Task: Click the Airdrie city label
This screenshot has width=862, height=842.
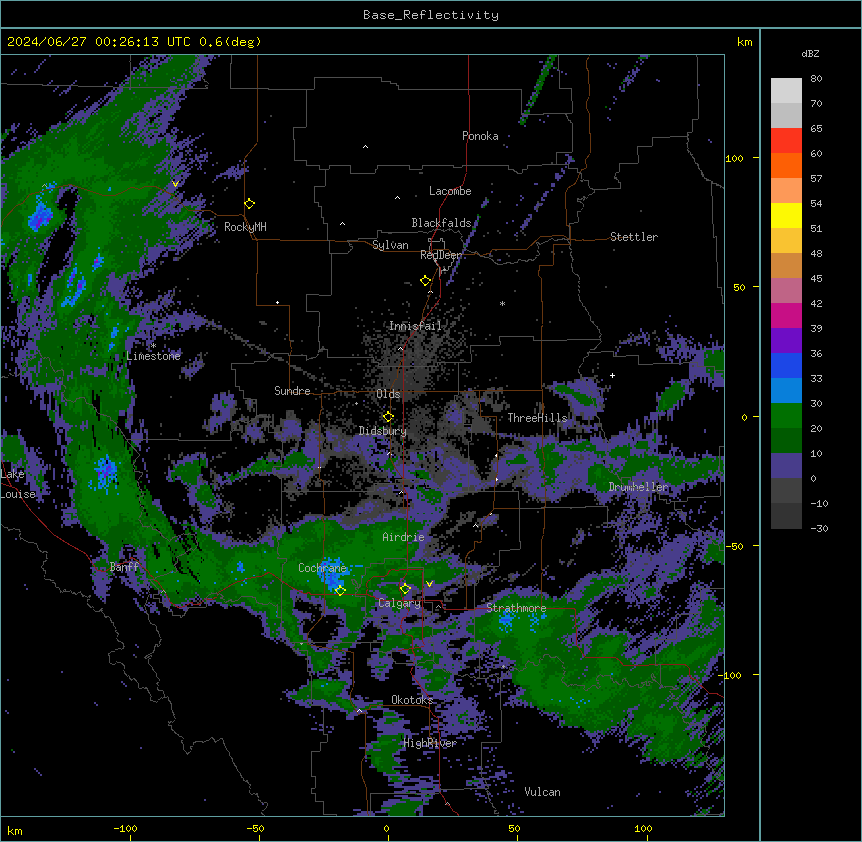Action: coord(404,537)
